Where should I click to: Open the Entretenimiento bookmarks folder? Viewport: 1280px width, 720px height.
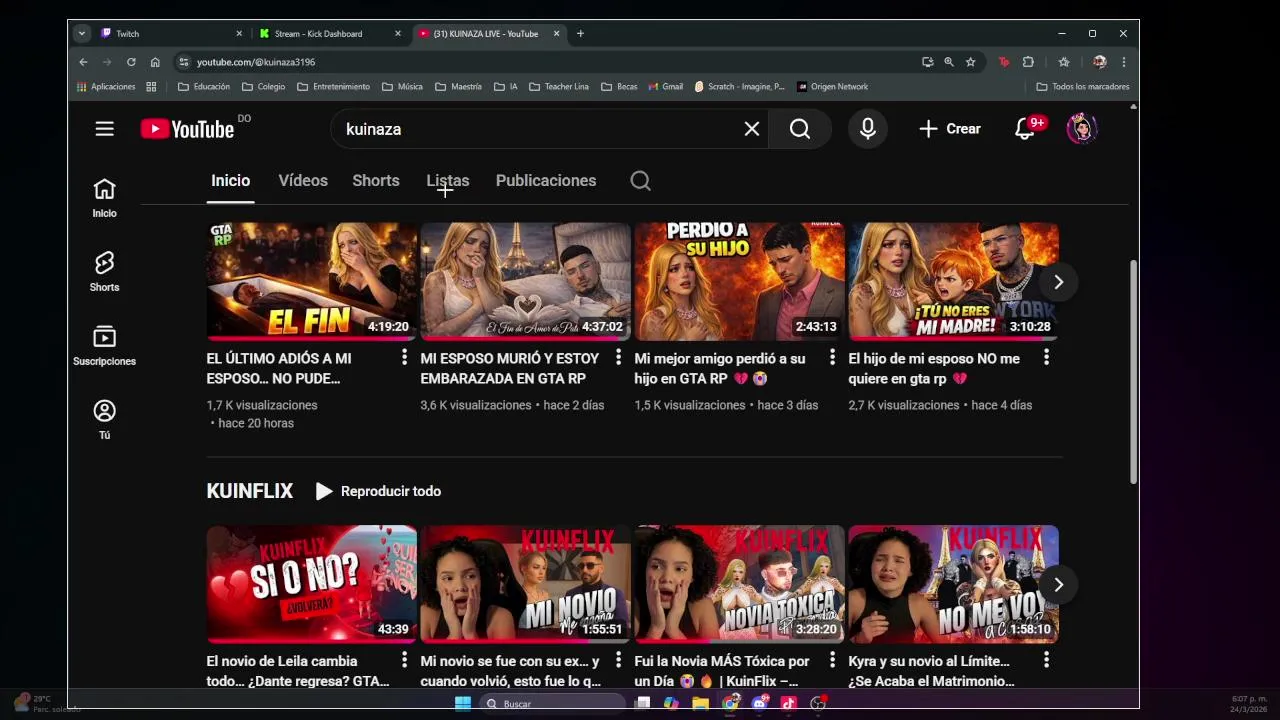click(333, 87)
